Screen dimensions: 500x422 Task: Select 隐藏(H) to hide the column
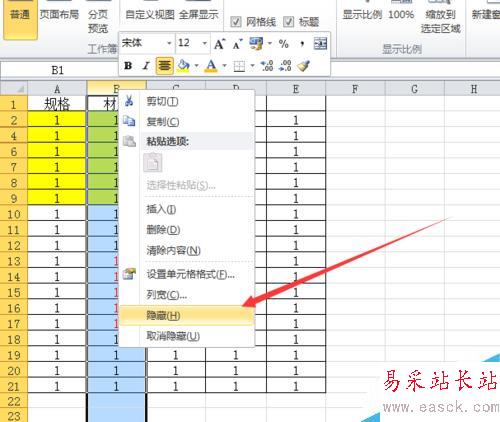[x=187, y=315]
